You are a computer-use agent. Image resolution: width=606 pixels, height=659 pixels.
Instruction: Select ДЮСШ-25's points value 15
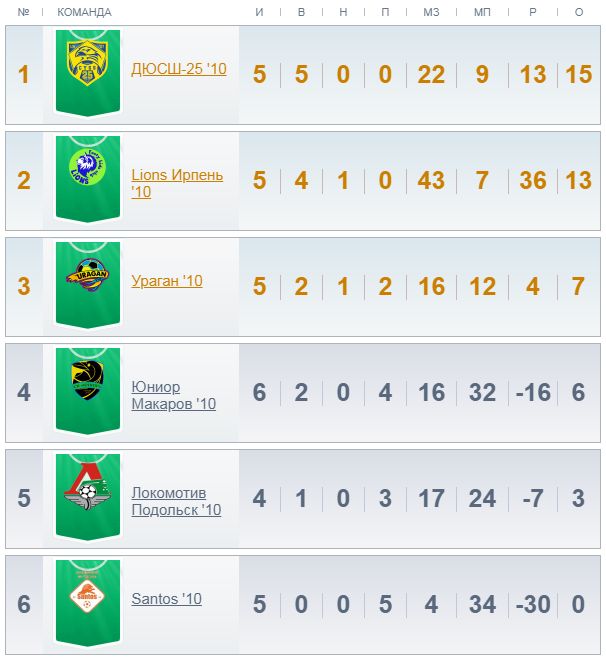579,74
